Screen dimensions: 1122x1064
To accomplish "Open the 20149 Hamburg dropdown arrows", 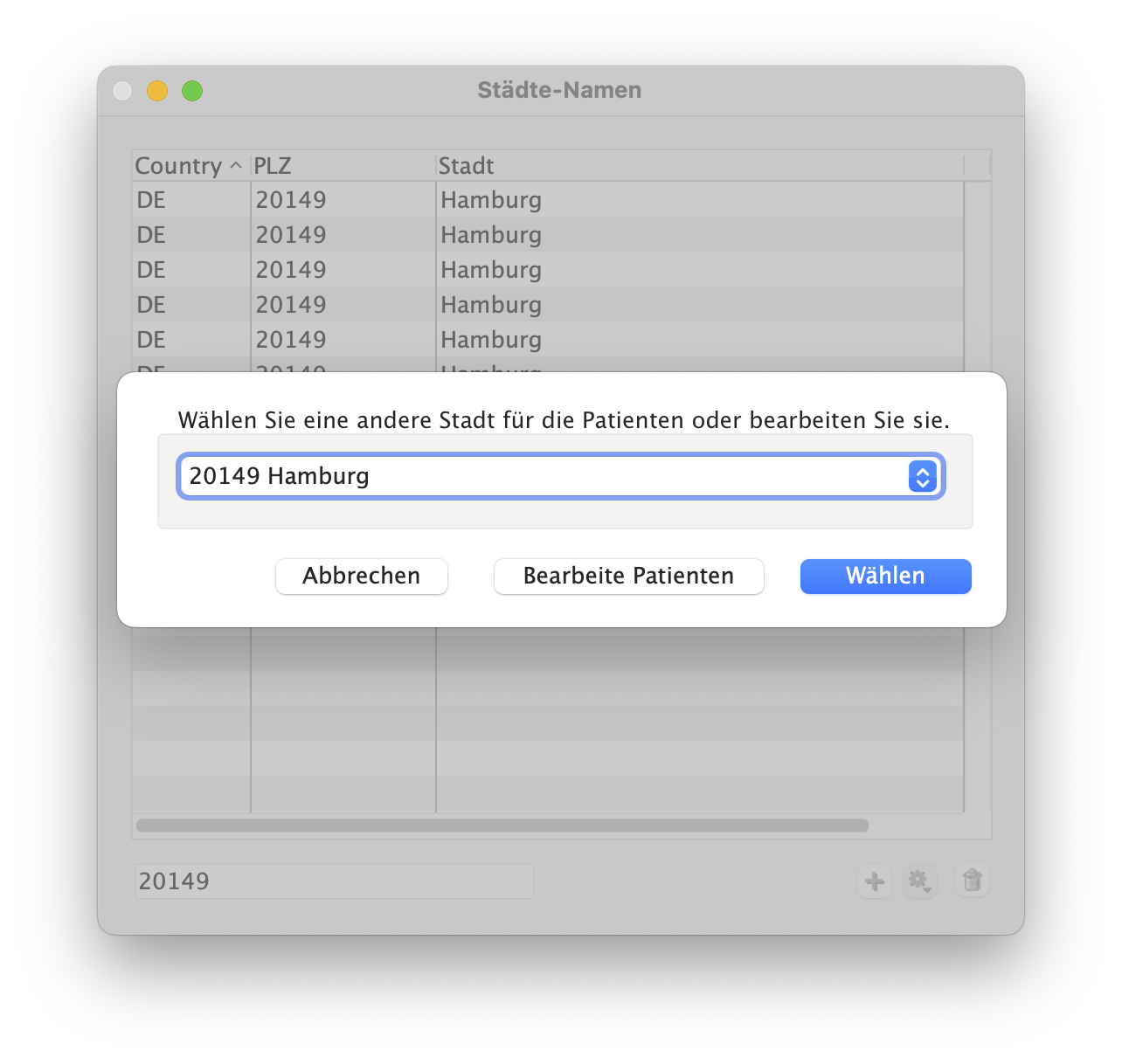I will click(x=923, y=476).
